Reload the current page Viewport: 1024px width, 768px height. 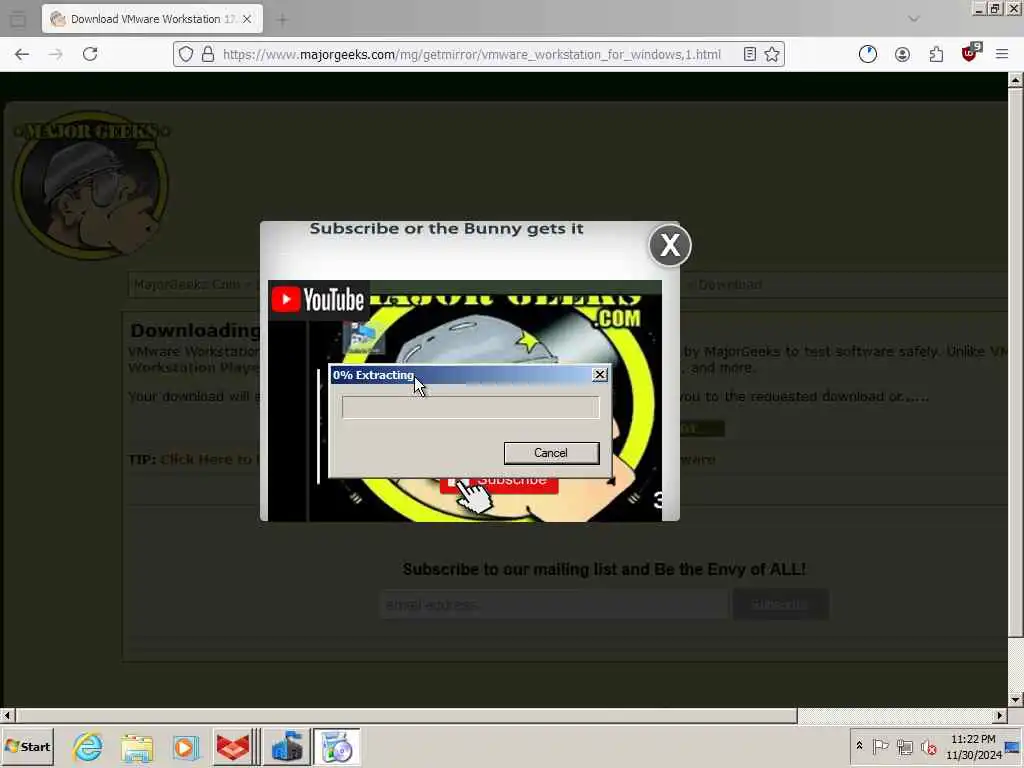90,54
